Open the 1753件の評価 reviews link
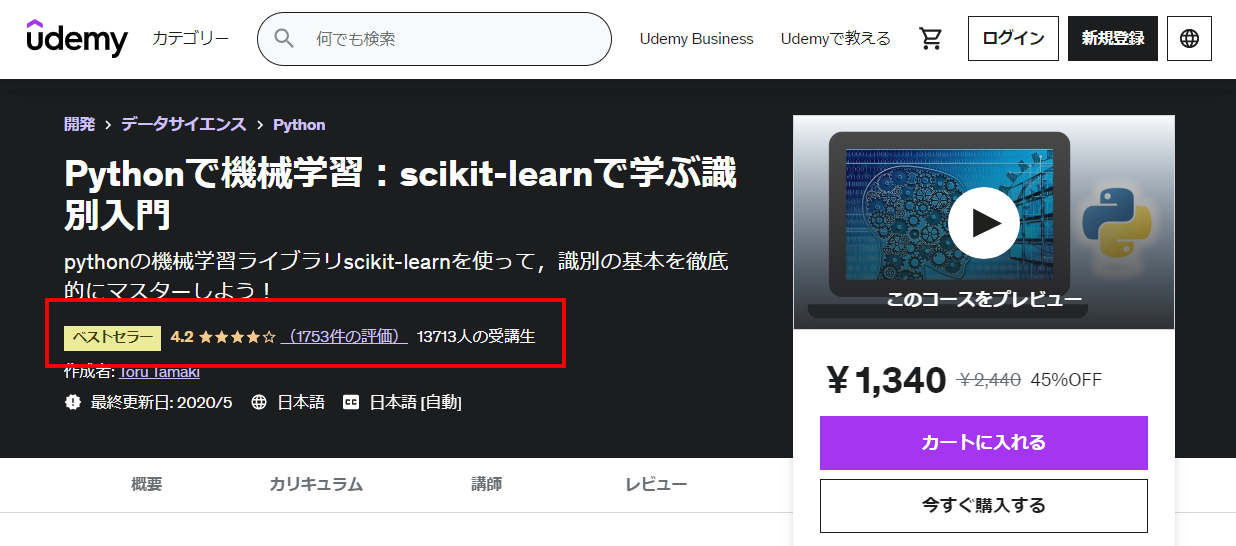1236x546 pixels. (345, 337)
